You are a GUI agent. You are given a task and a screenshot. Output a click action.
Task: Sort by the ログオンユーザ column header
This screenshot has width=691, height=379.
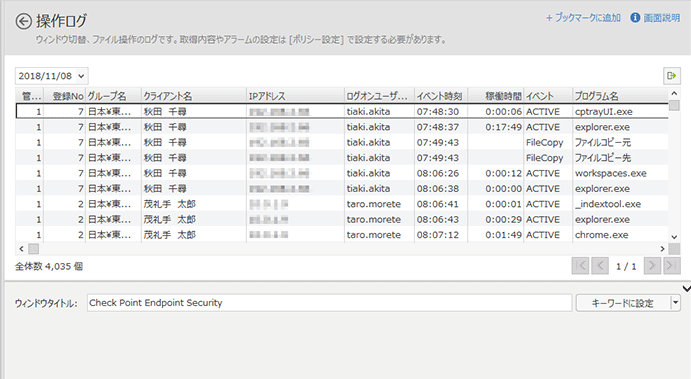[379, 96]
